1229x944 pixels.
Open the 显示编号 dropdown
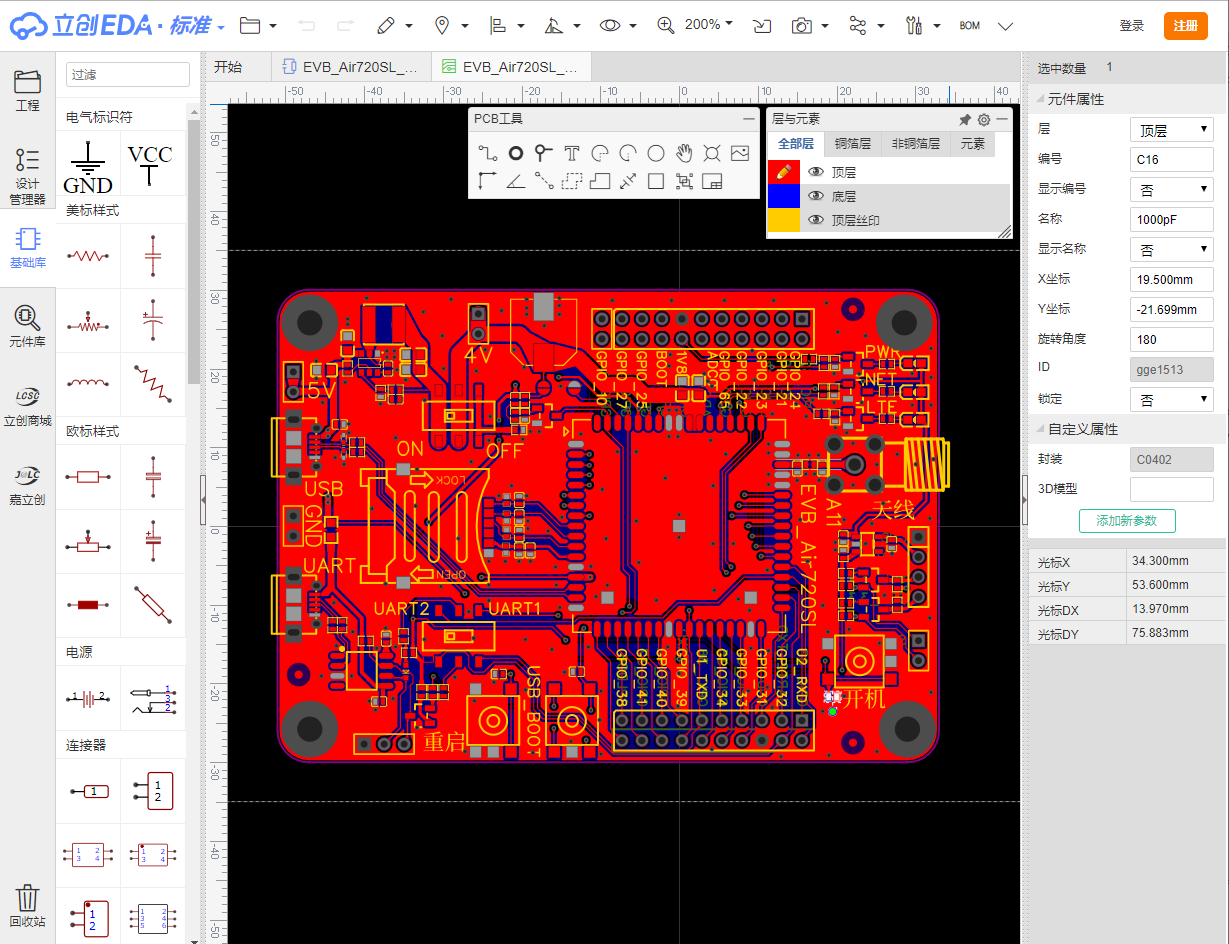[1171, 189]
